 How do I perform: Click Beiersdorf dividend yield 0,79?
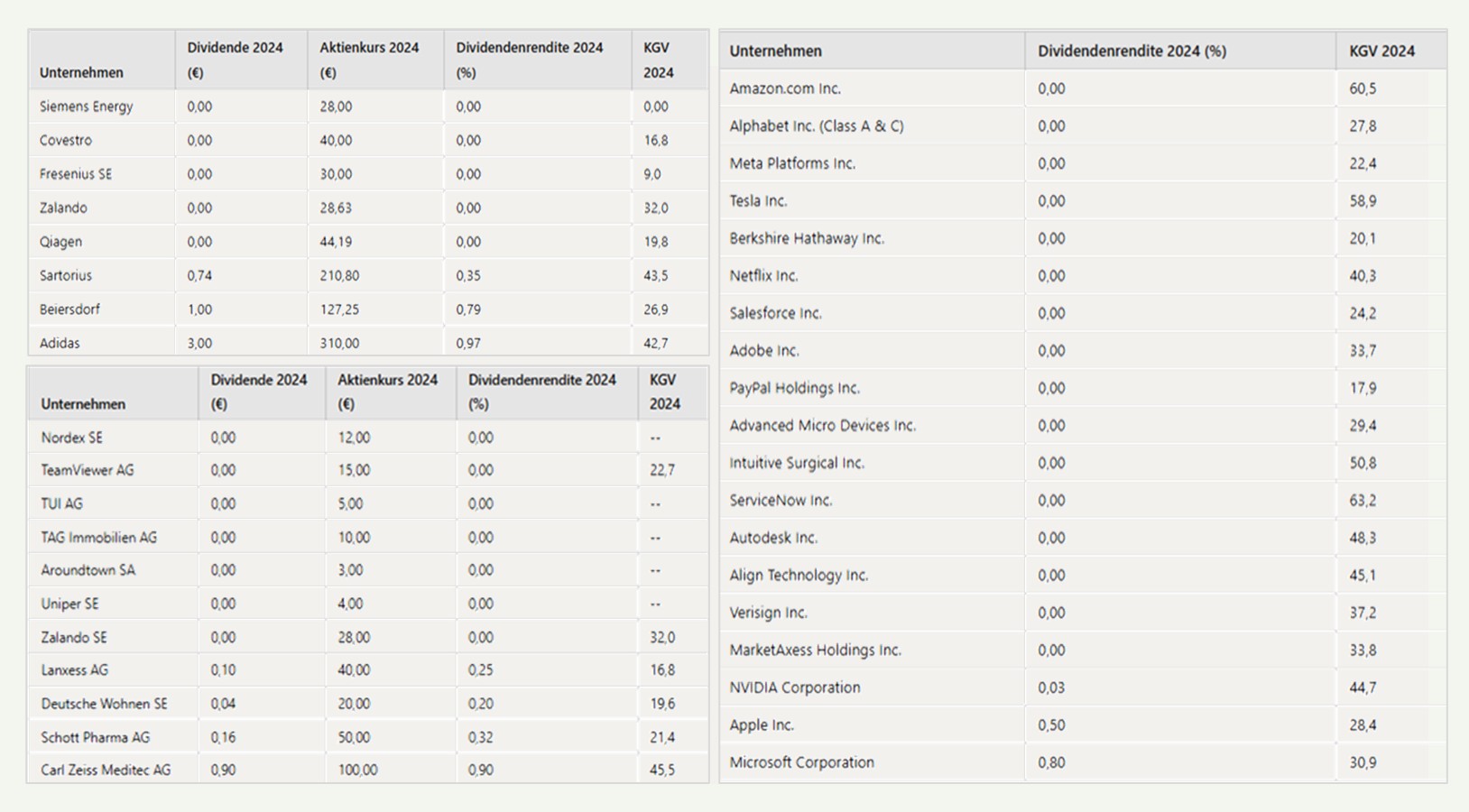coord(467,309)
